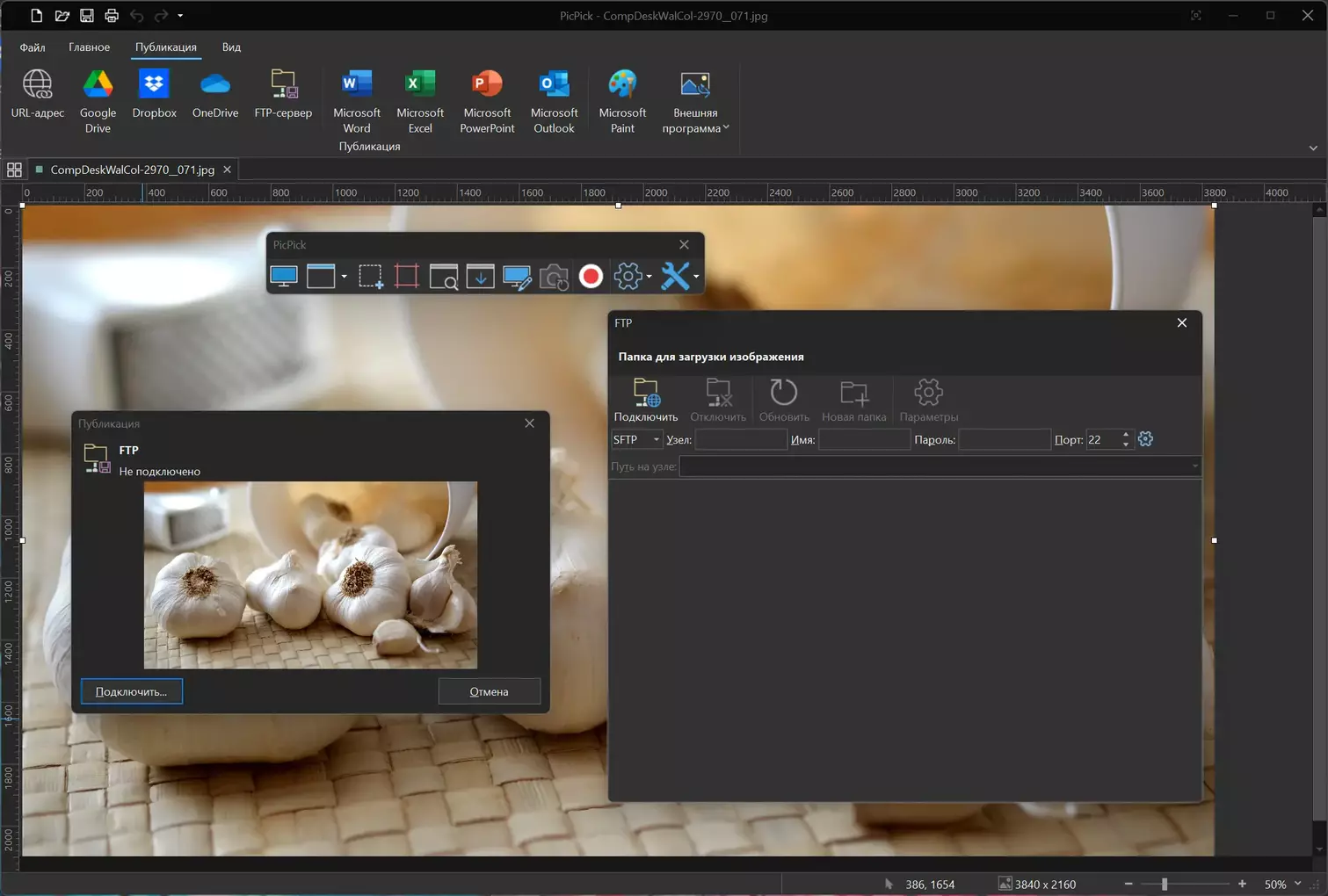Image resolution: width=1328 pixels, height=896 pixels.
Task: Choose the region capture tool in PicPick bar
Action: (370, 277)
